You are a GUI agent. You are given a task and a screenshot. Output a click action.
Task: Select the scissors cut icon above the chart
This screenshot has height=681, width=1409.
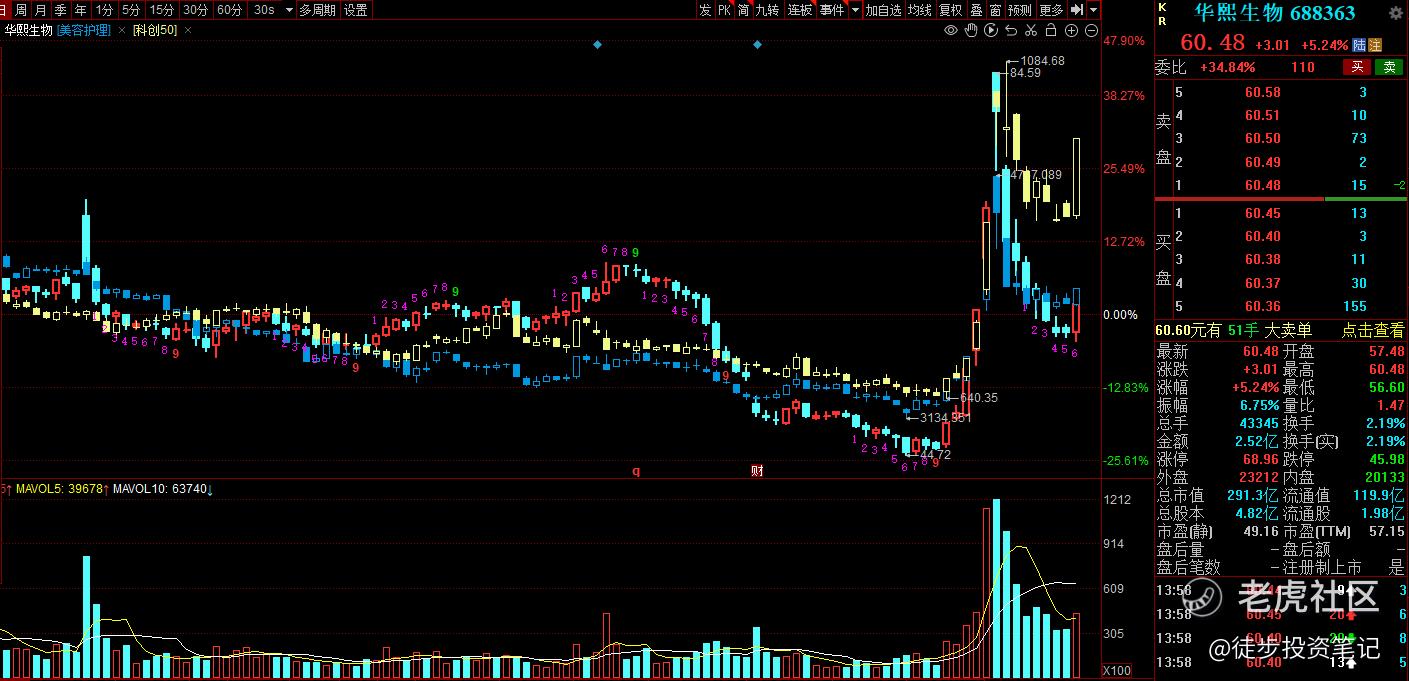tap(1031, 31)
